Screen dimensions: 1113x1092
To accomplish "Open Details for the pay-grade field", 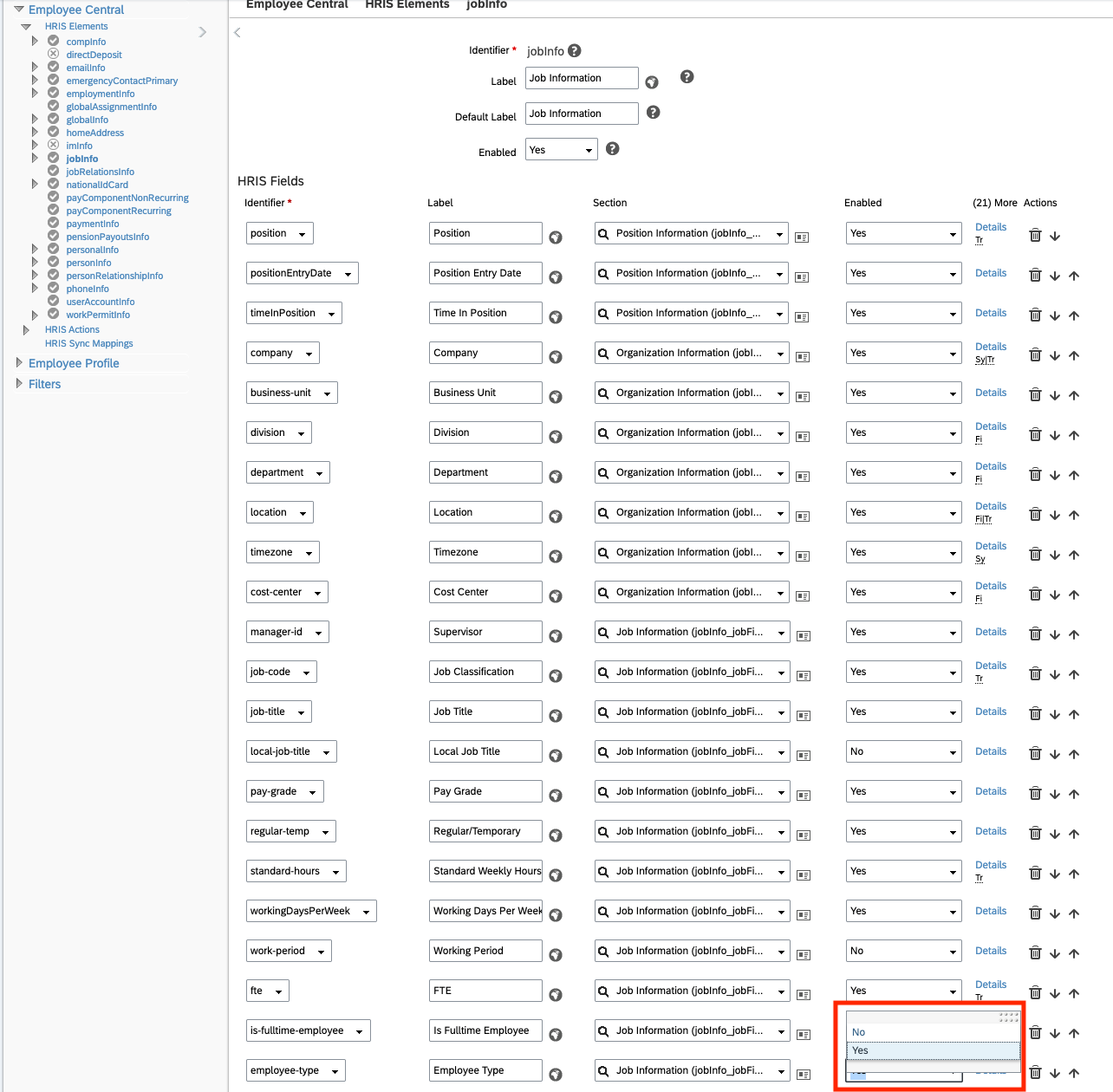I will (x=991, y=790).
